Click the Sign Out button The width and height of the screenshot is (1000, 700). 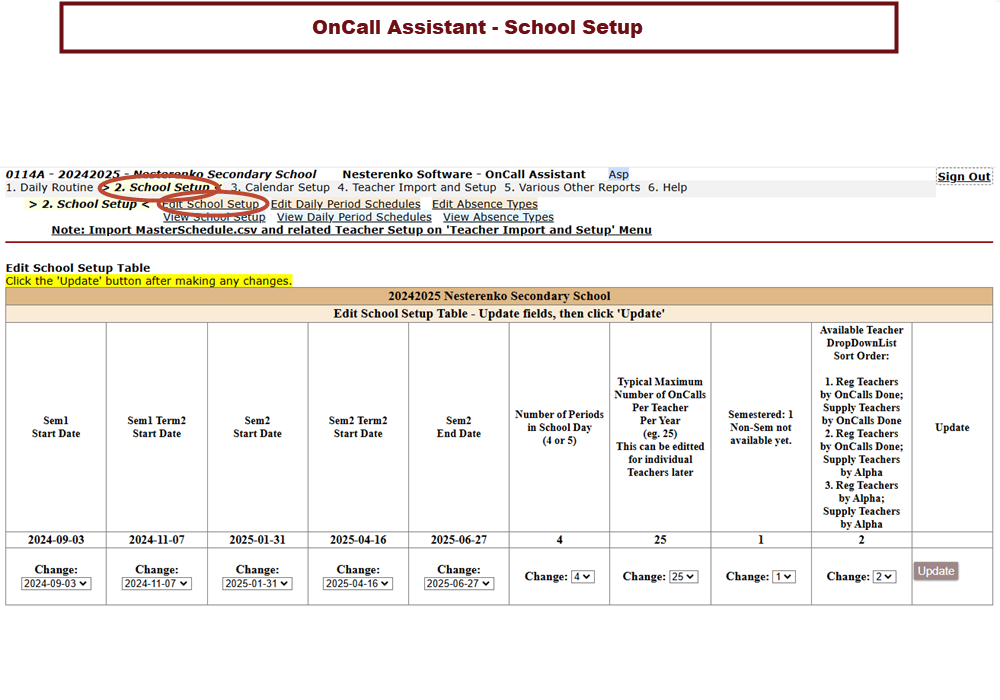click(x=964, y=177)
